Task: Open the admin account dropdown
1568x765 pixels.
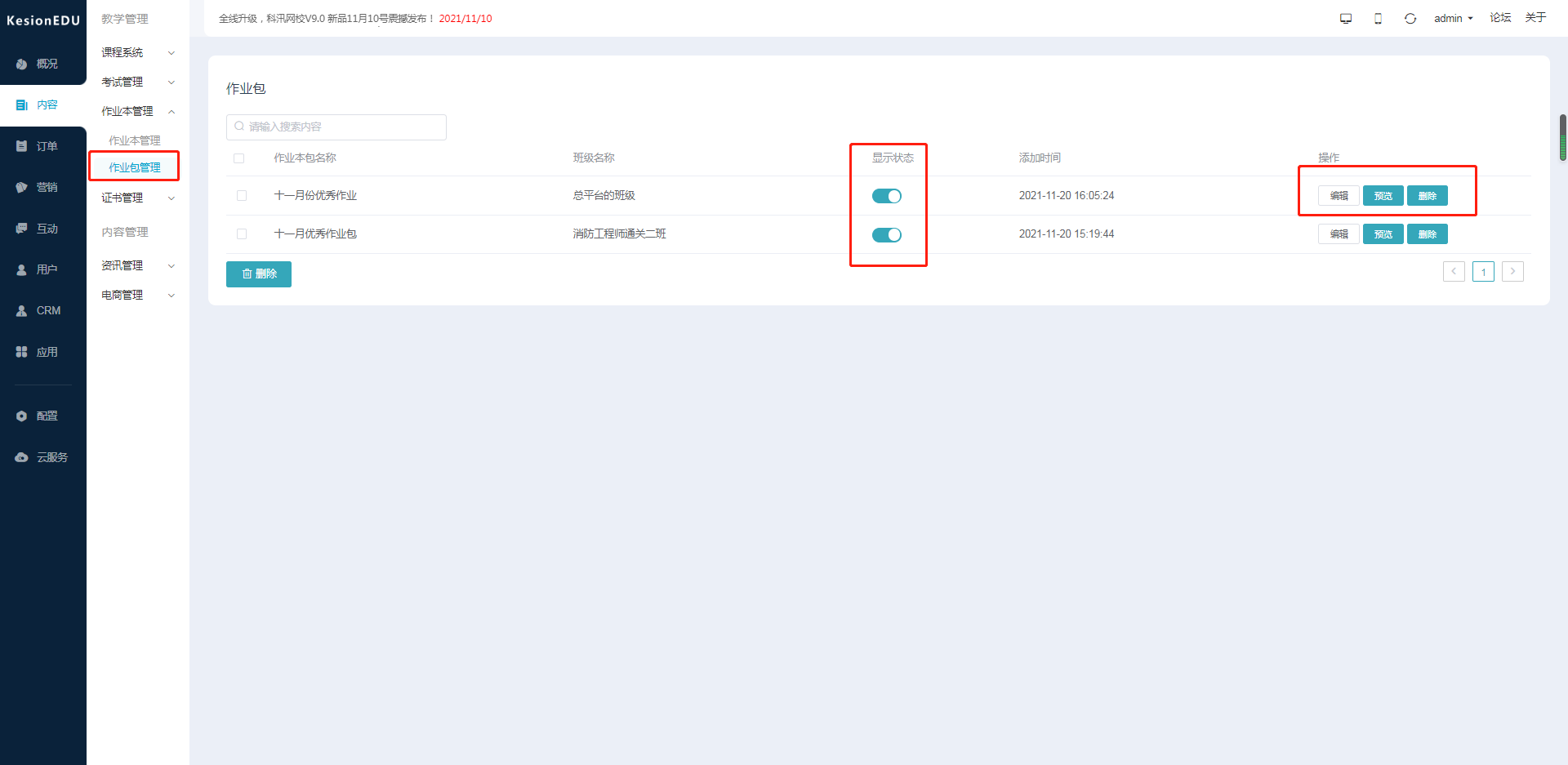Action: coord(1453,18)
